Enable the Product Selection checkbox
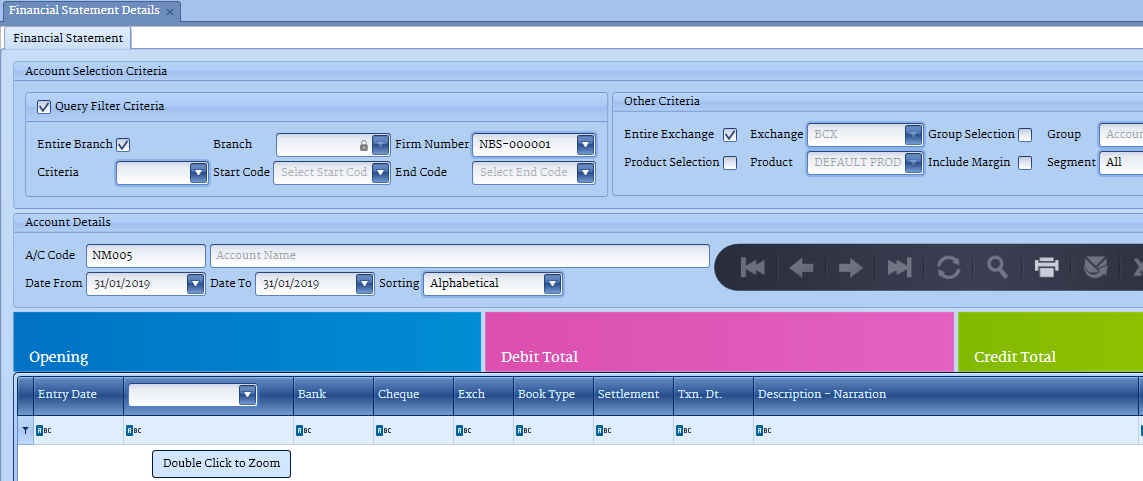Image resolution: width=1143 pixels, height=481 pixels. [x=730, y=163]
